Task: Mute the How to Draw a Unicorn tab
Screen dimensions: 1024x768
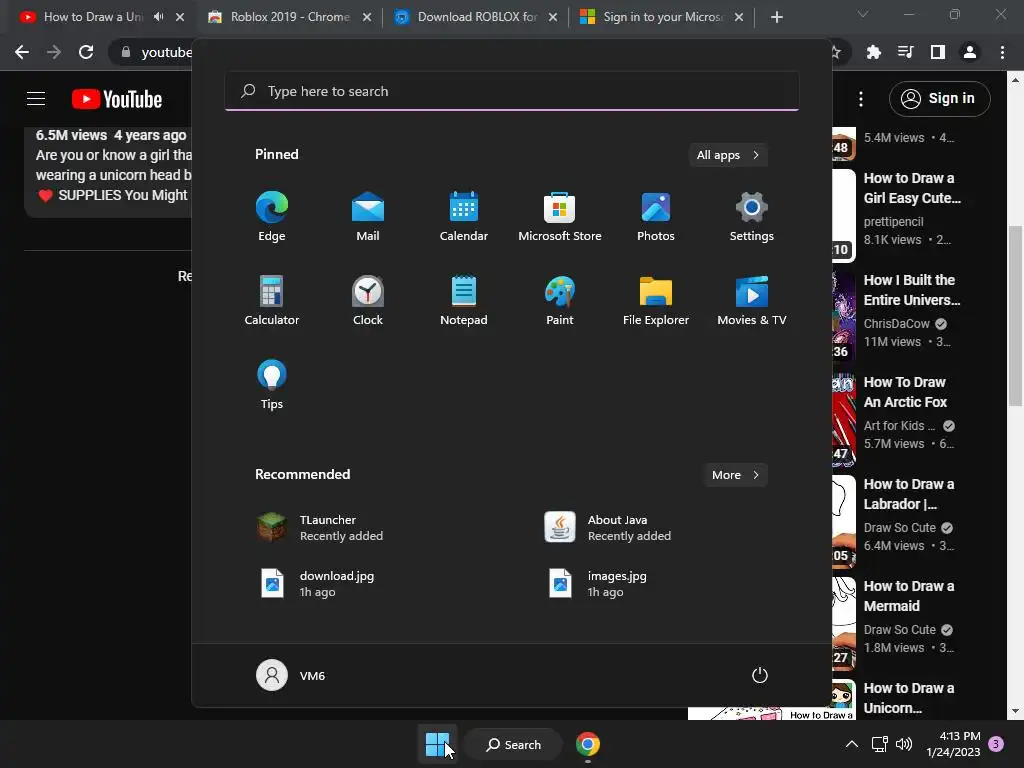Action: [x=159, y=17]
